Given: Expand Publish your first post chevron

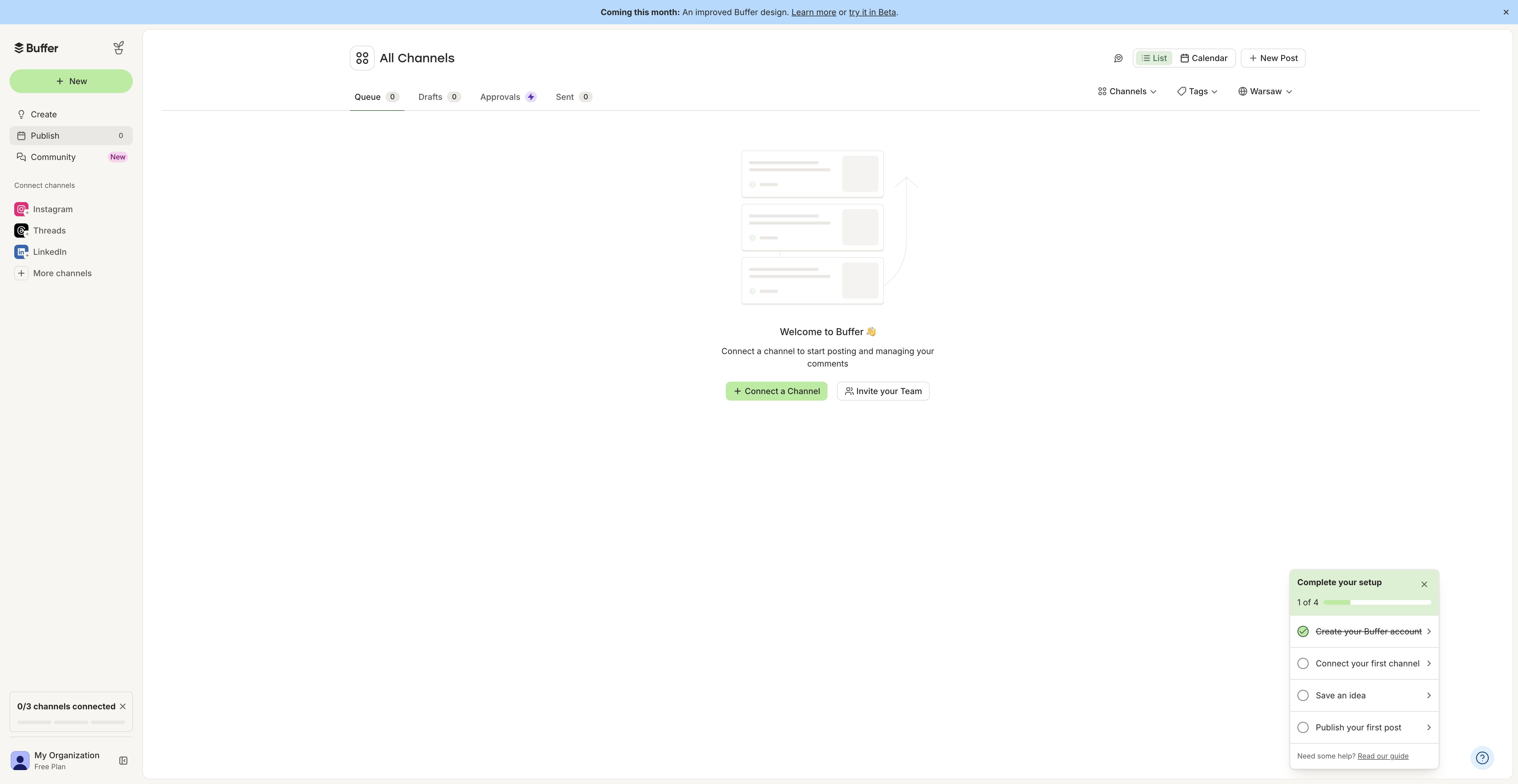Looking at the screenshot, I should coord(1428,727).
